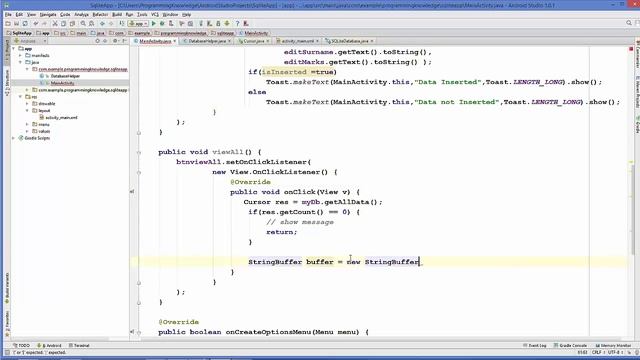Open the run configuration 'app' dropdown
640x360 pixels.
coord(138,24)
